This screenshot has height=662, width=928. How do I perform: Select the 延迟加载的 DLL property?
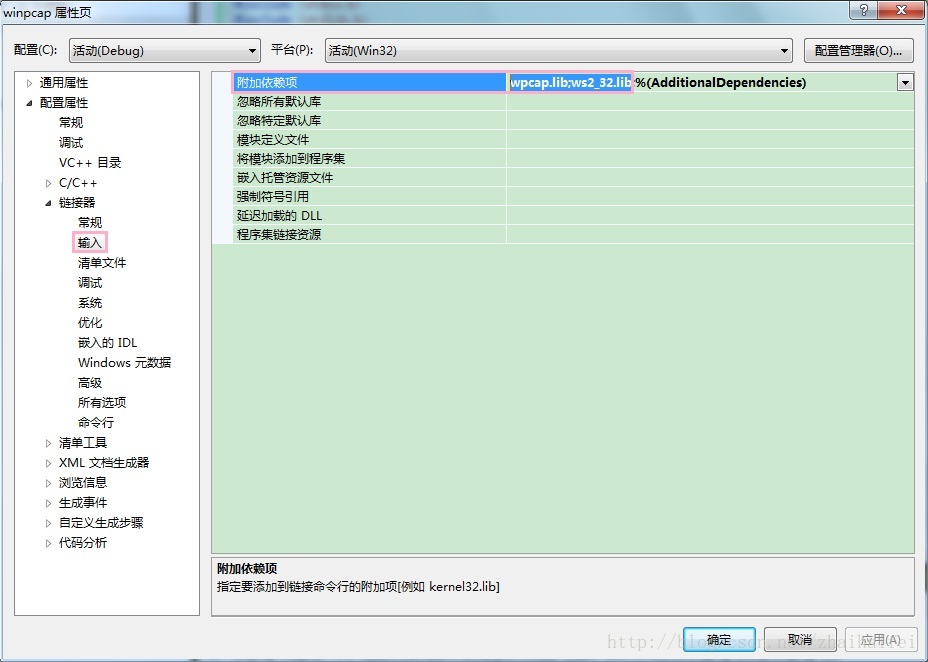(369, 215)
